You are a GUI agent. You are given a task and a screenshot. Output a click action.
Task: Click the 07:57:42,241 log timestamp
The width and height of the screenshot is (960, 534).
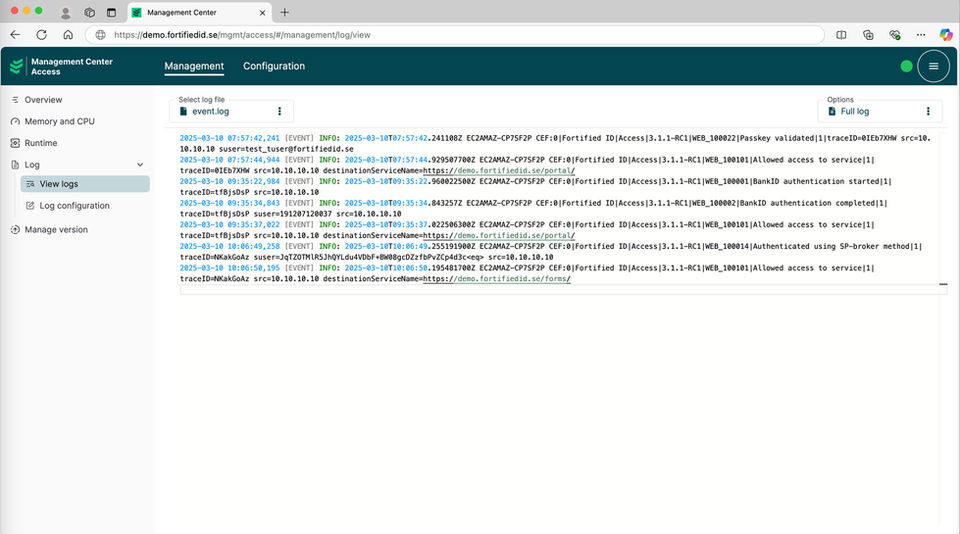[230, 138]
